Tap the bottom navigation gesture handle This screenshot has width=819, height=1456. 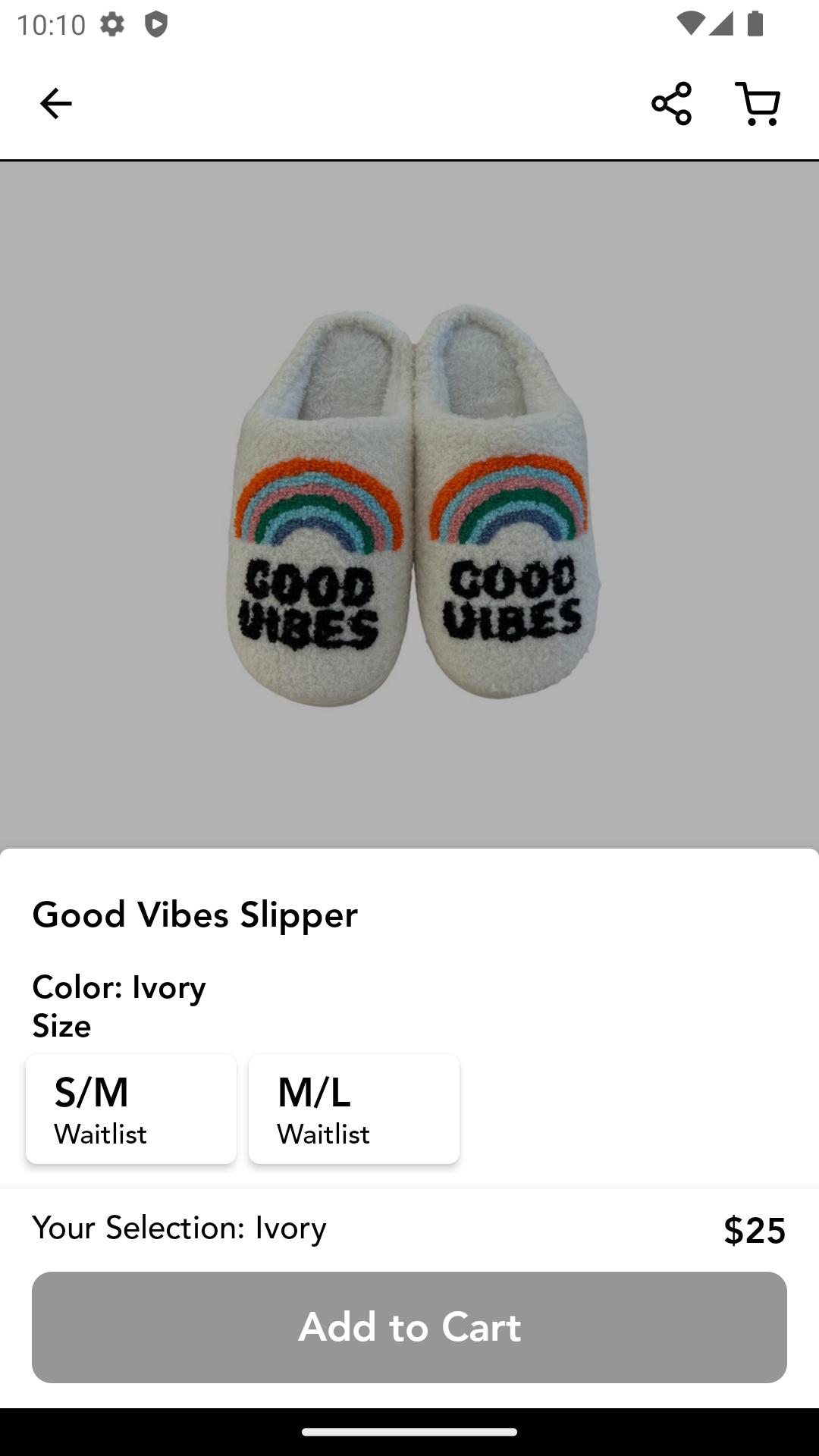[409, 1432]
